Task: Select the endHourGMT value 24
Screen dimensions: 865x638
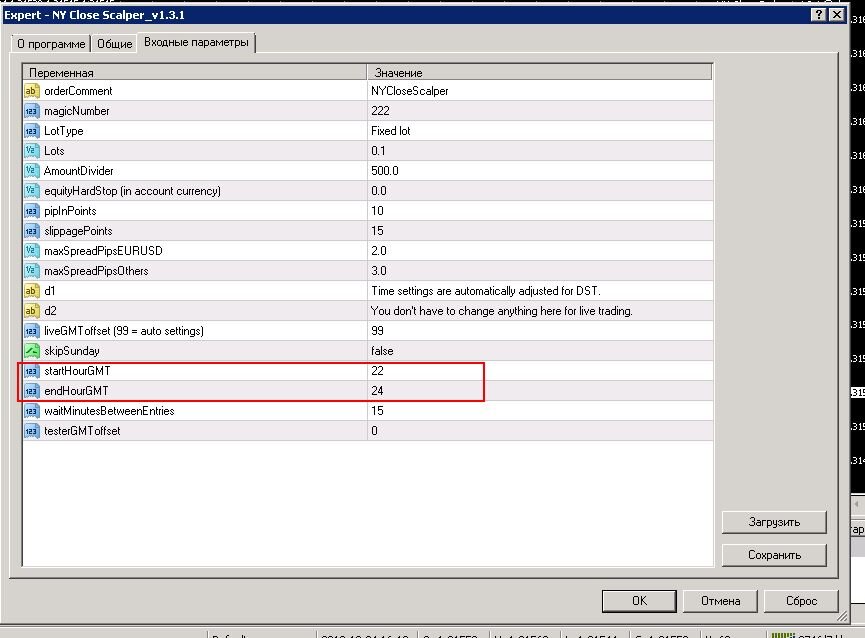Action: click(x=377, y=391)
